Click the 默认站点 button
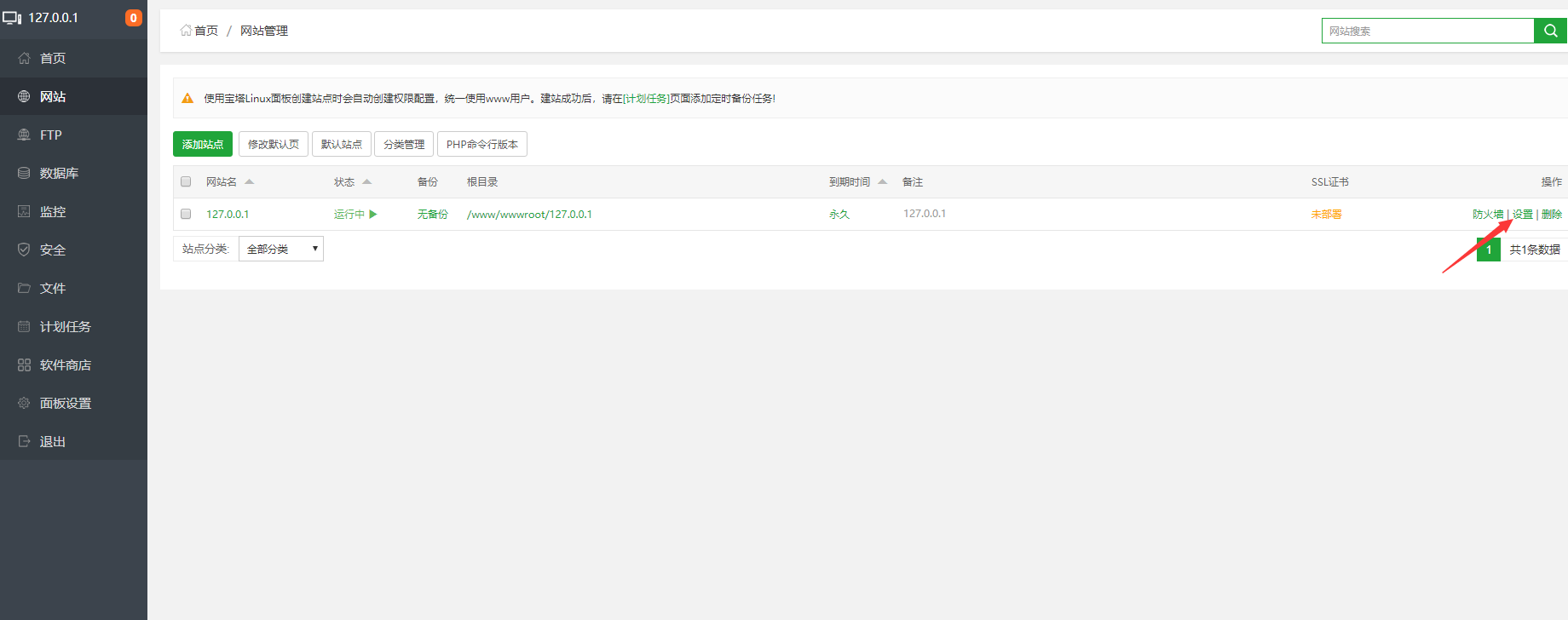The width and height of the screenshot is (1568, 620). coord(342,144)
